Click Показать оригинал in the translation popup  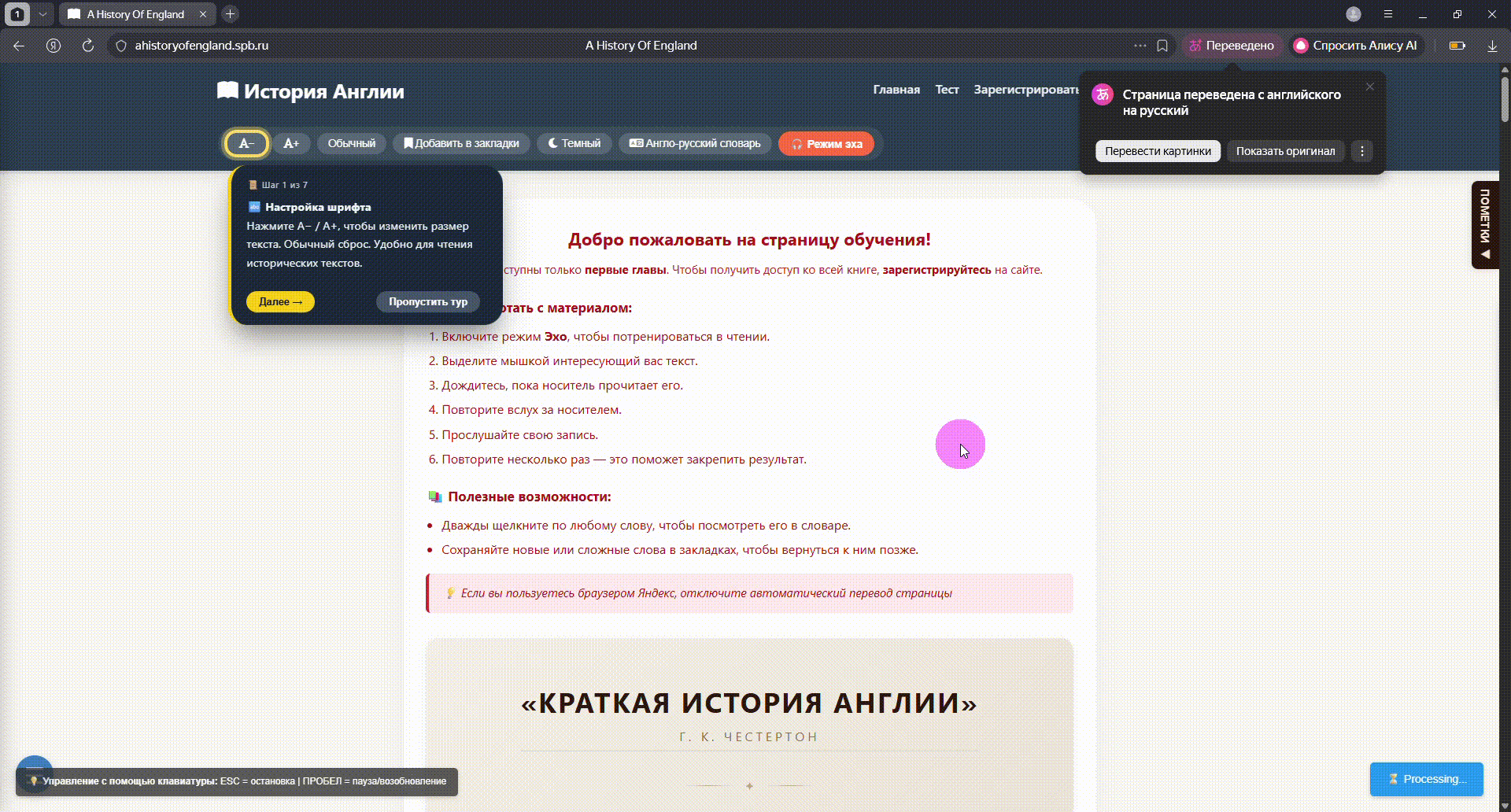pyautogui.click(x=1285, y=151)
